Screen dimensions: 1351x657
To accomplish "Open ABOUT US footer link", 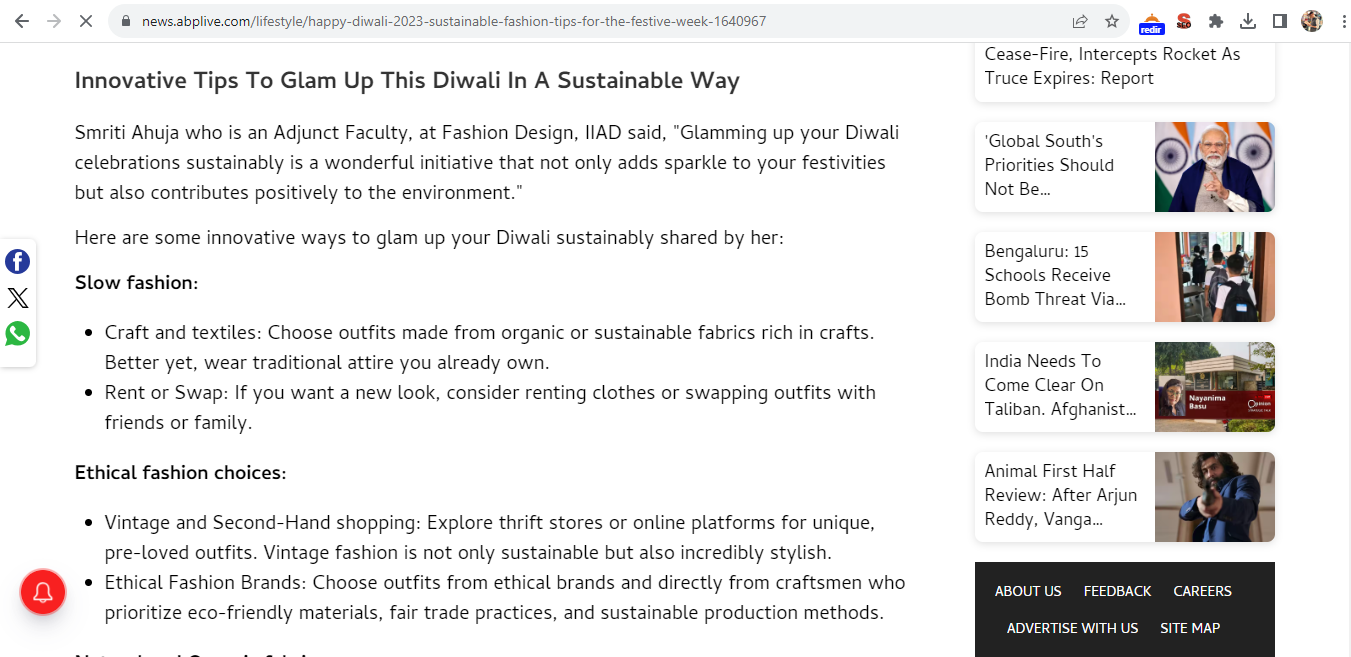I will click(x=1028, y=591).
